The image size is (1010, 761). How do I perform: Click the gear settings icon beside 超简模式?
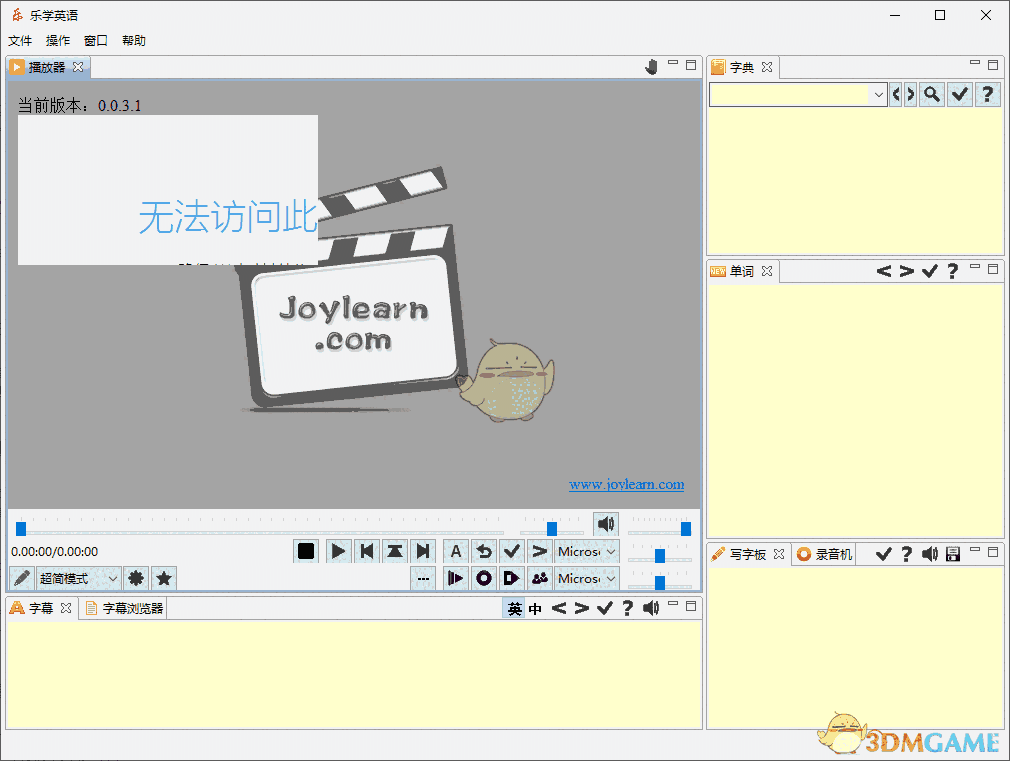point(135,578)
